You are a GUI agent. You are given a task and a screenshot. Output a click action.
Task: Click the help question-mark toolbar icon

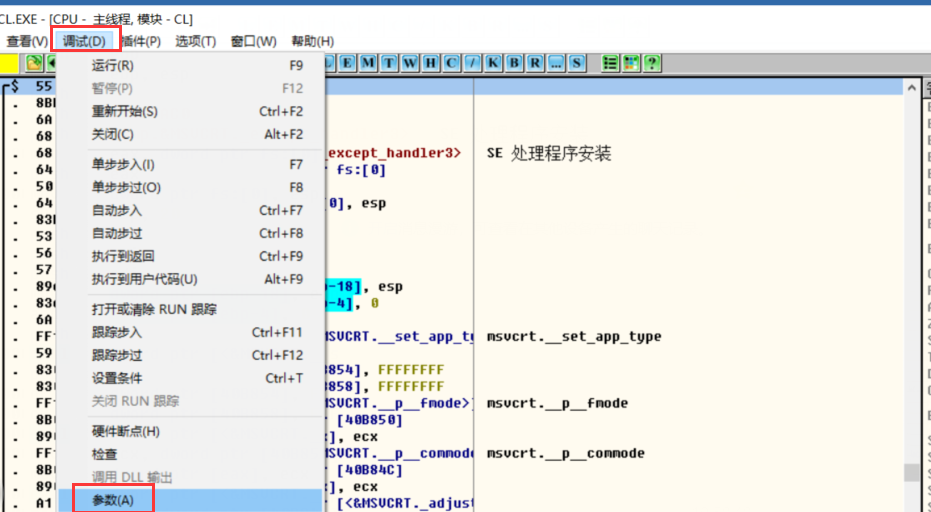[x=652, y=63]
